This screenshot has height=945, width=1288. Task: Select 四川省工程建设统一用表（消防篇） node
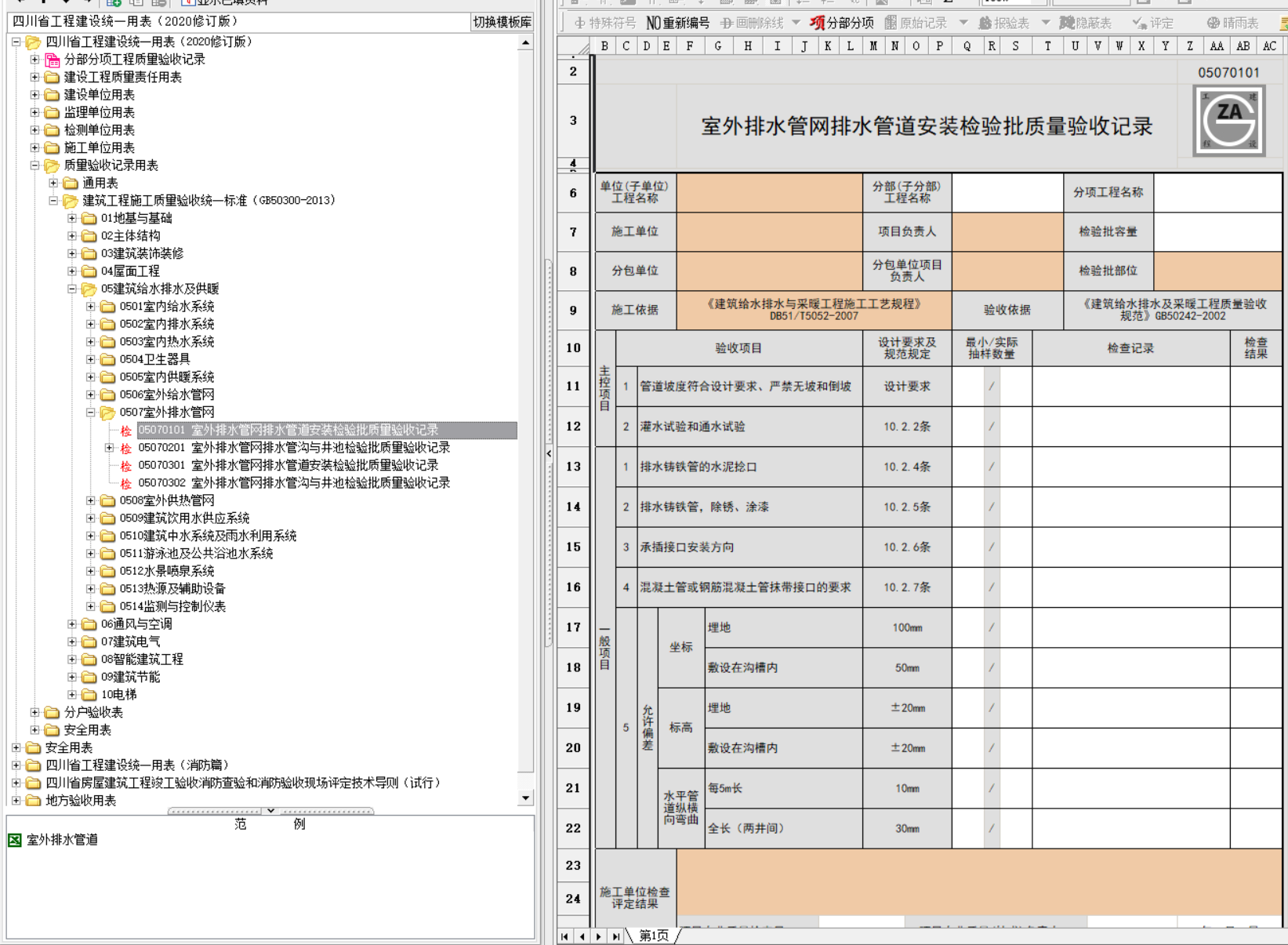pyautogui.click(x=137, y=765)
